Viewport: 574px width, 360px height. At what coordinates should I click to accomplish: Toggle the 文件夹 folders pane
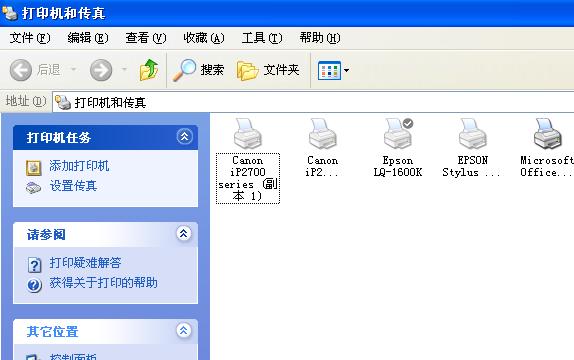pos(268,70)
